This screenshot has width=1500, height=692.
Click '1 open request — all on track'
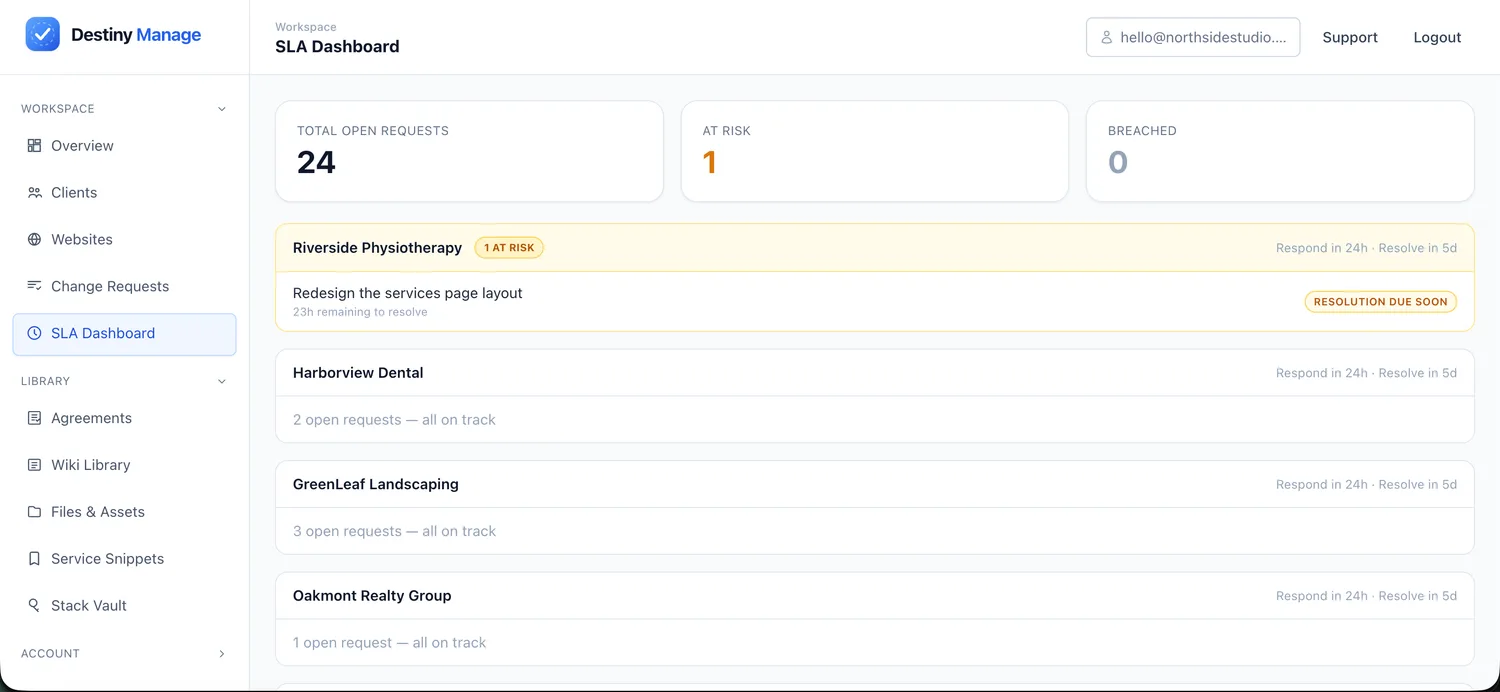[x=389, y=643]
